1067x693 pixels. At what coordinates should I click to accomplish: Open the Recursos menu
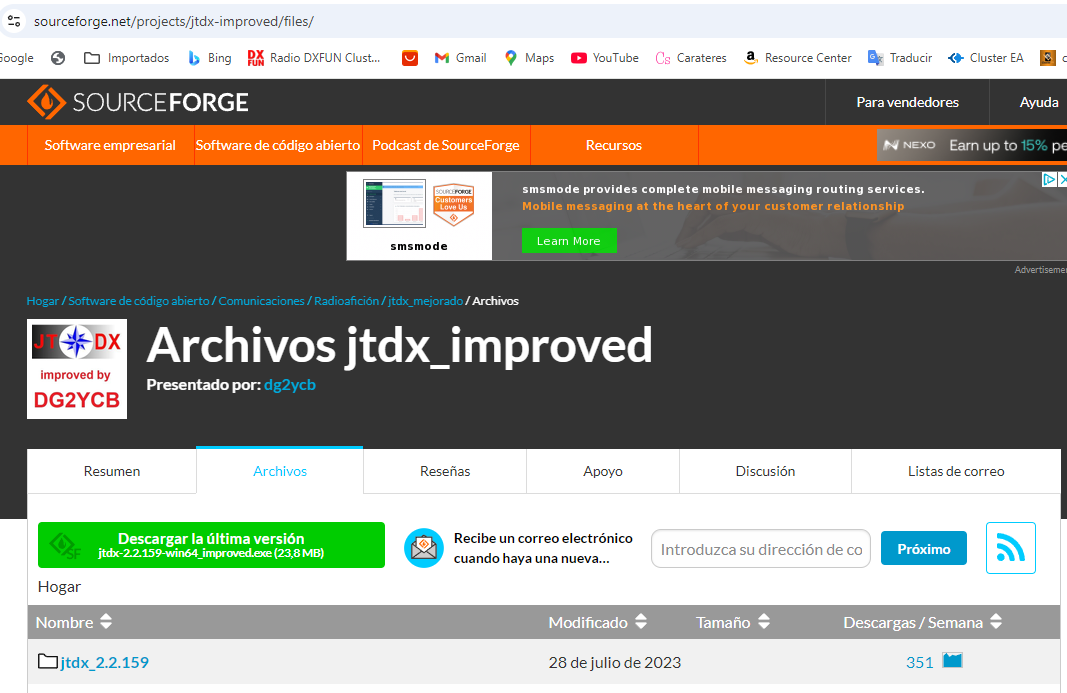coord(614,145)
